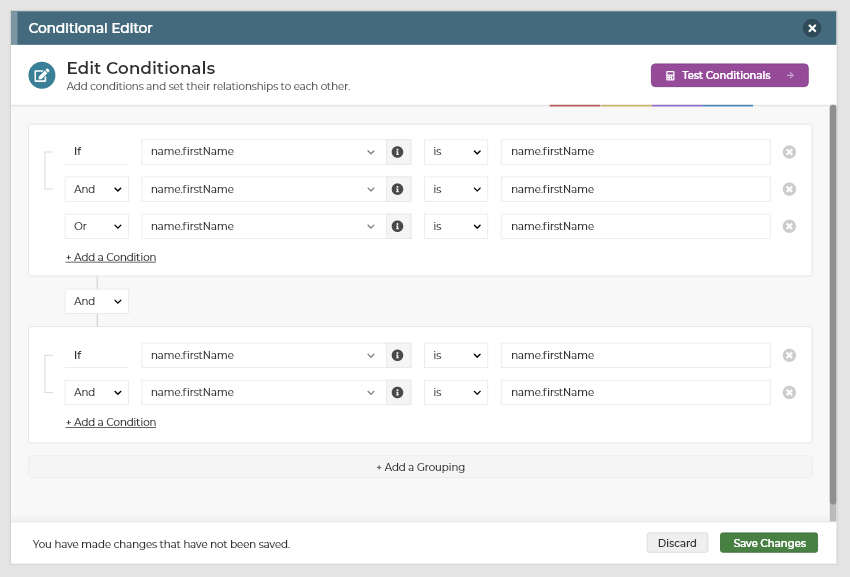The image size is (850, 577).
Task: Click '+ Add a Grouping'
Action: 420,467
